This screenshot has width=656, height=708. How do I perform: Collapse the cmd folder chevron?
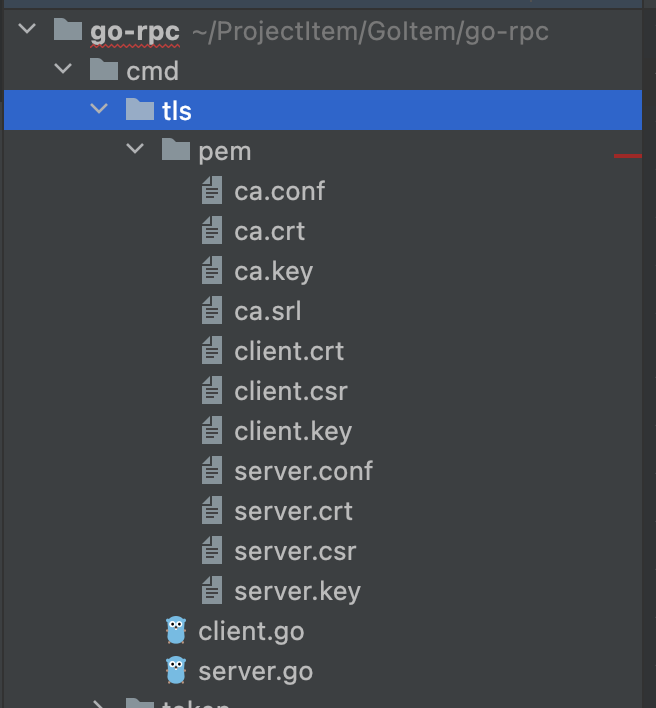tap(63, 69)
